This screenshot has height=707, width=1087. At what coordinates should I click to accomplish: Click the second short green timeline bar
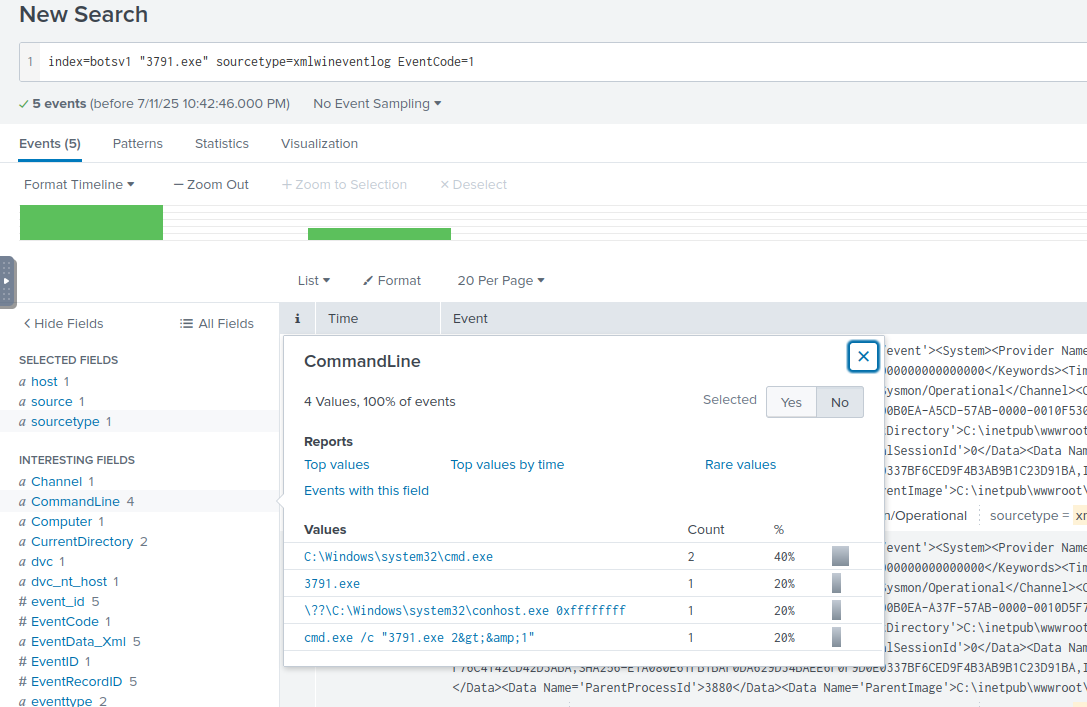pos(379,234)
